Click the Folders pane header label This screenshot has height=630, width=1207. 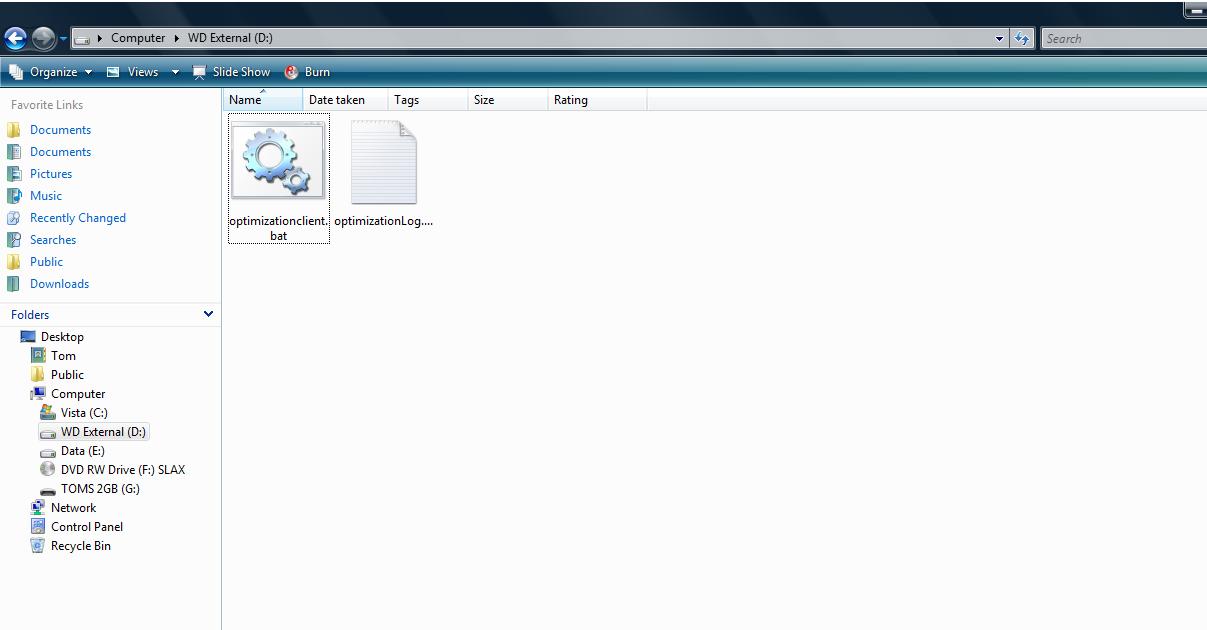[x=30, y=315]
